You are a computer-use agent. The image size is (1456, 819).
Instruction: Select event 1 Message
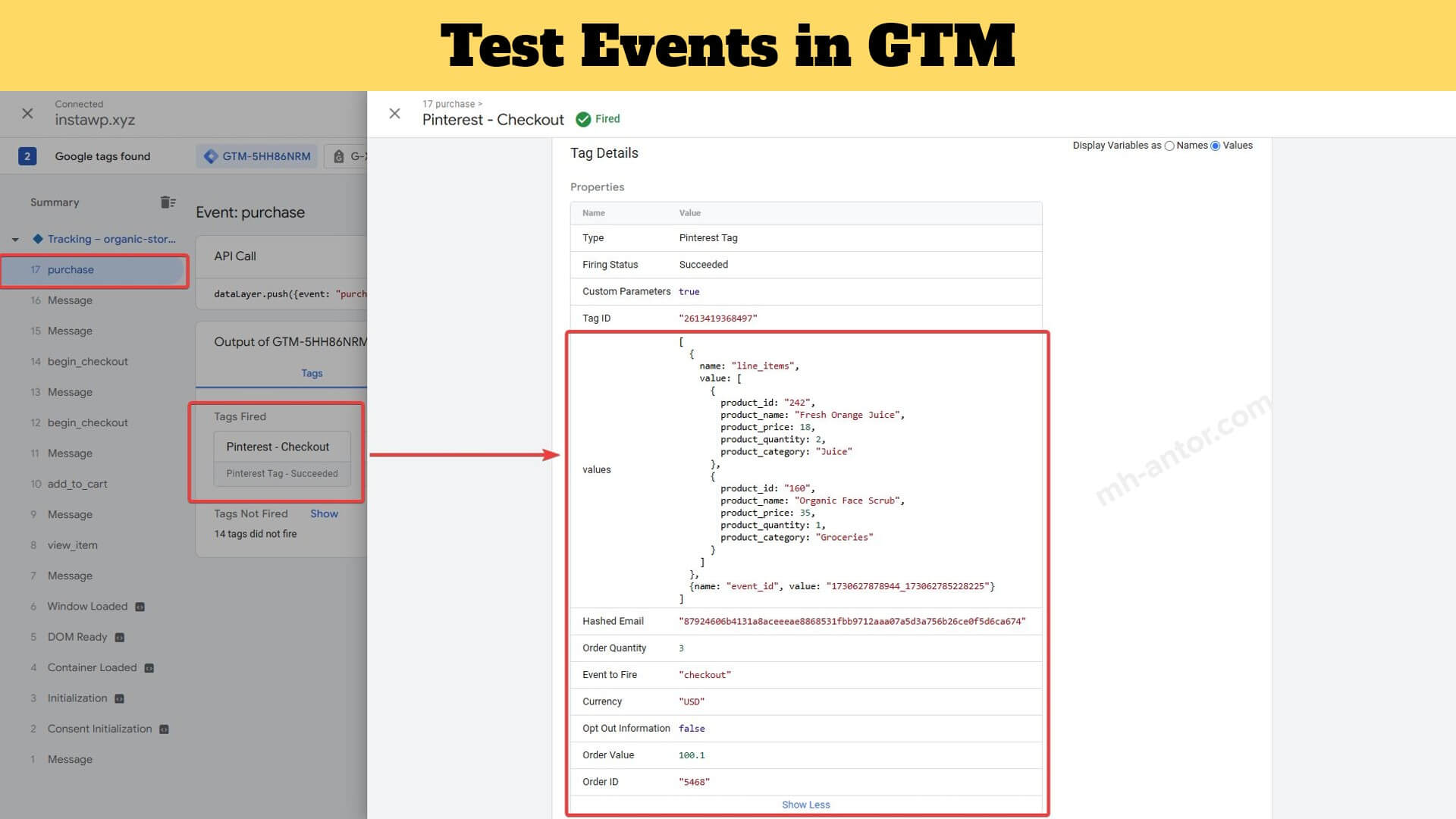tap(94, 759)
